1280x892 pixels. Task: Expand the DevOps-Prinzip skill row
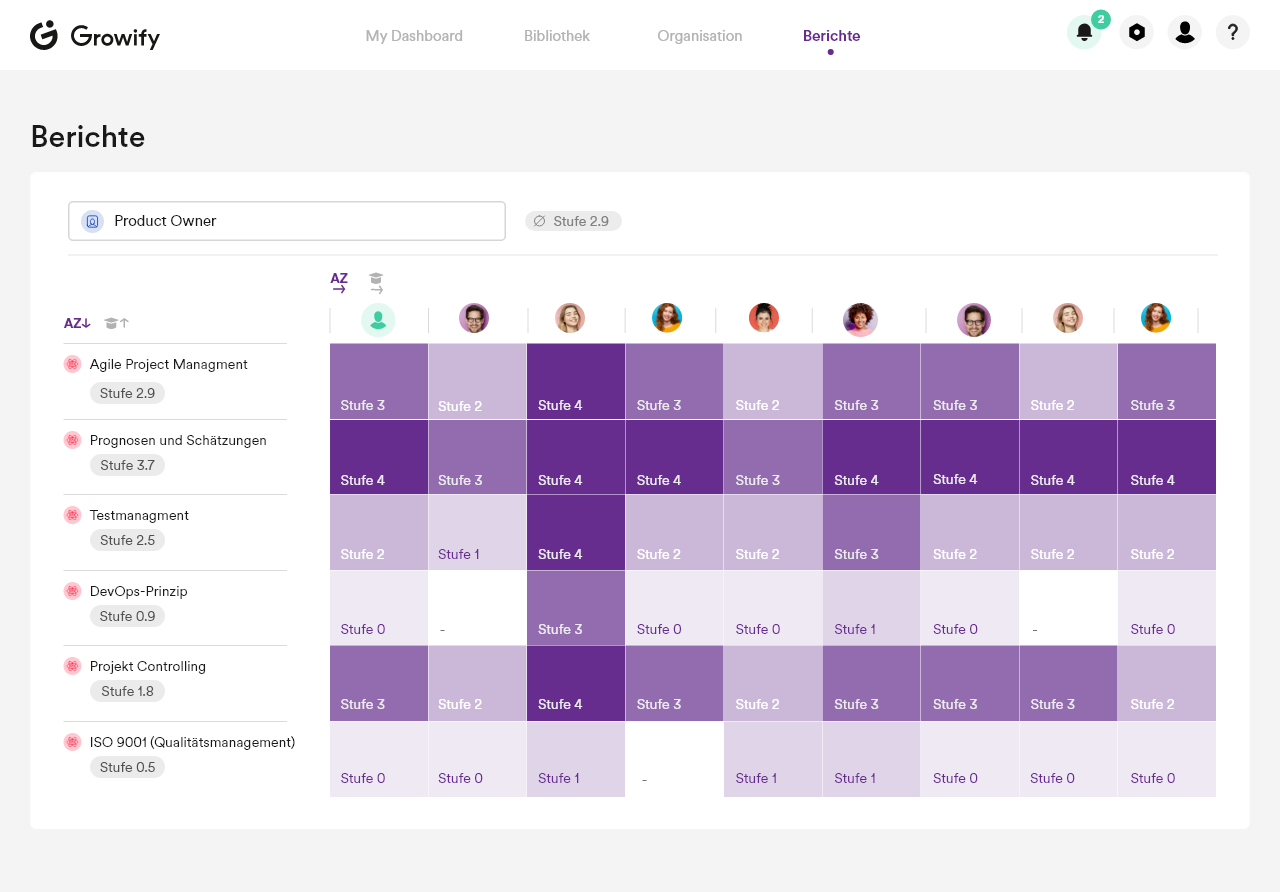tap(138, 591)
